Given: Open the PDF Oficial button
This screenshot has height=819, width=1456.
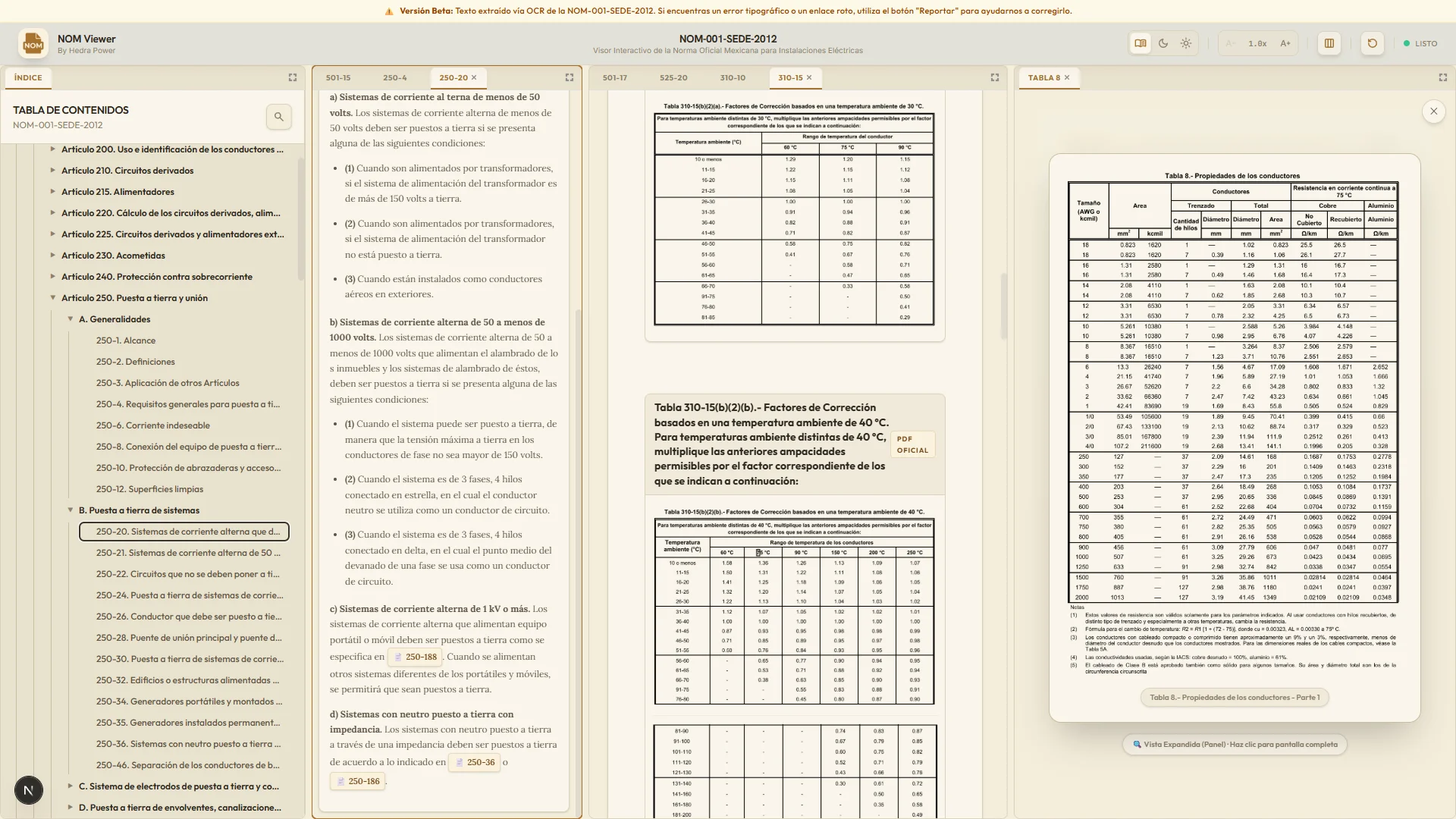Looking at the screenshot, I should [912, 444].
